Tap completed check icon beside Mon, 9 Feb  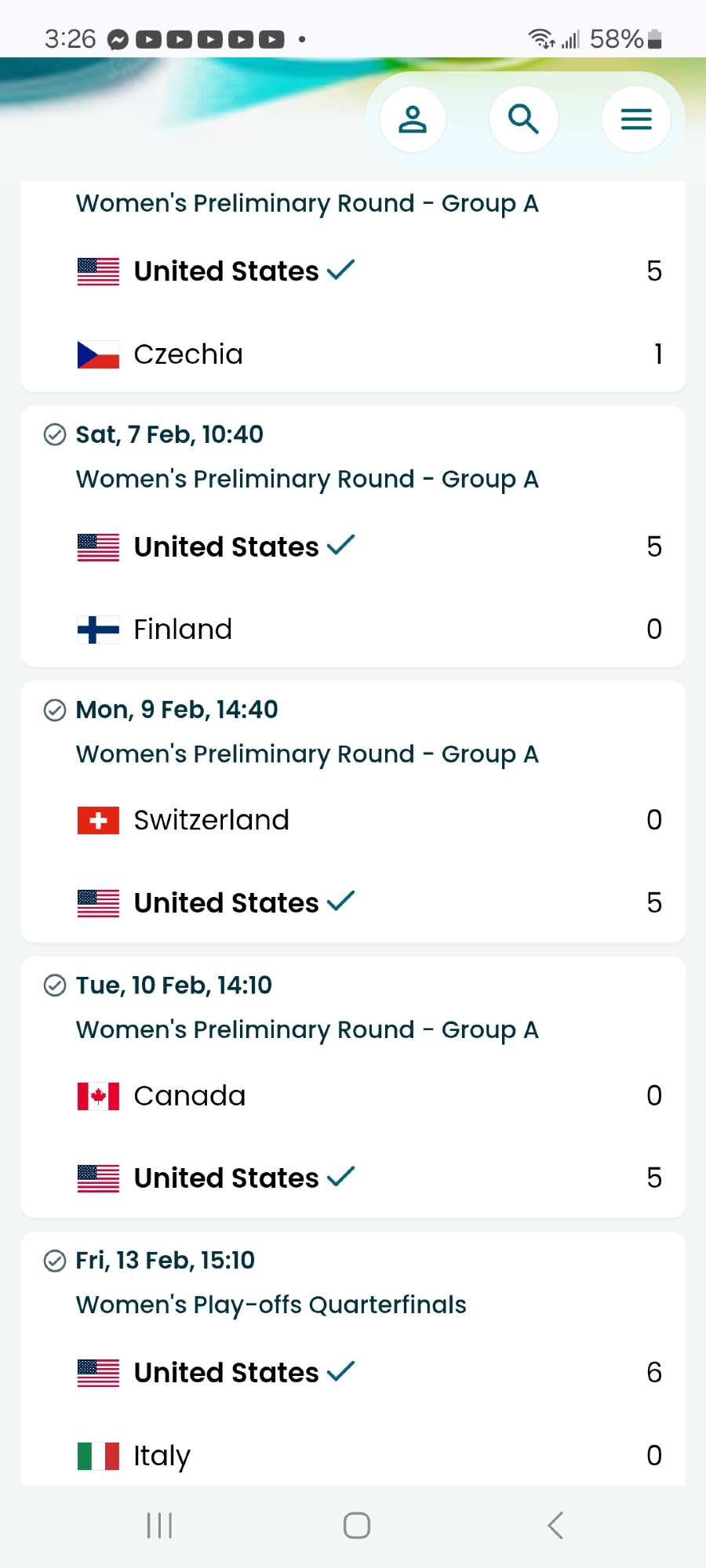click(54, 710)
